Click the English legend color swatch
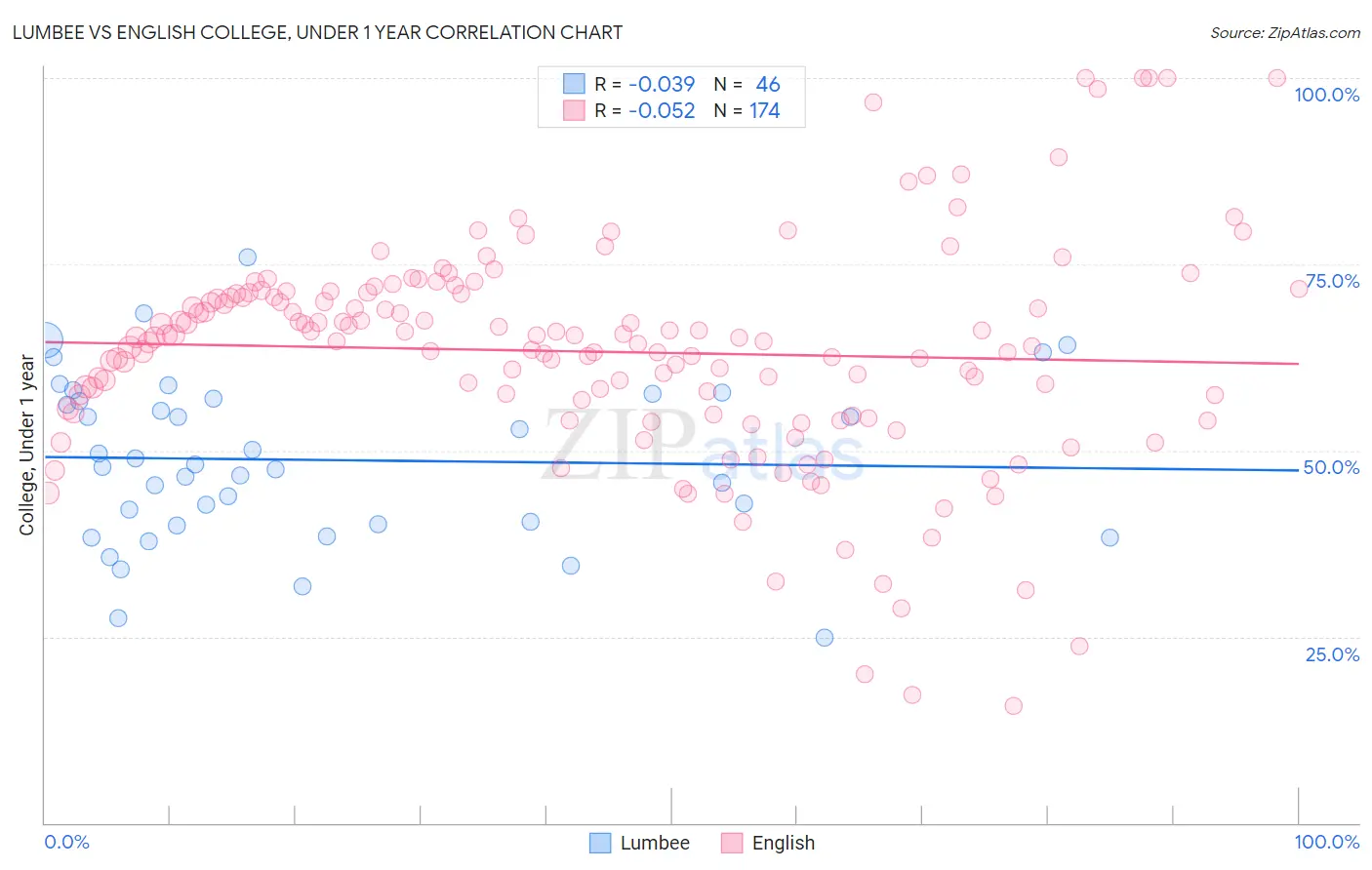Screen dimensions: 1372x870 [732, 843]
